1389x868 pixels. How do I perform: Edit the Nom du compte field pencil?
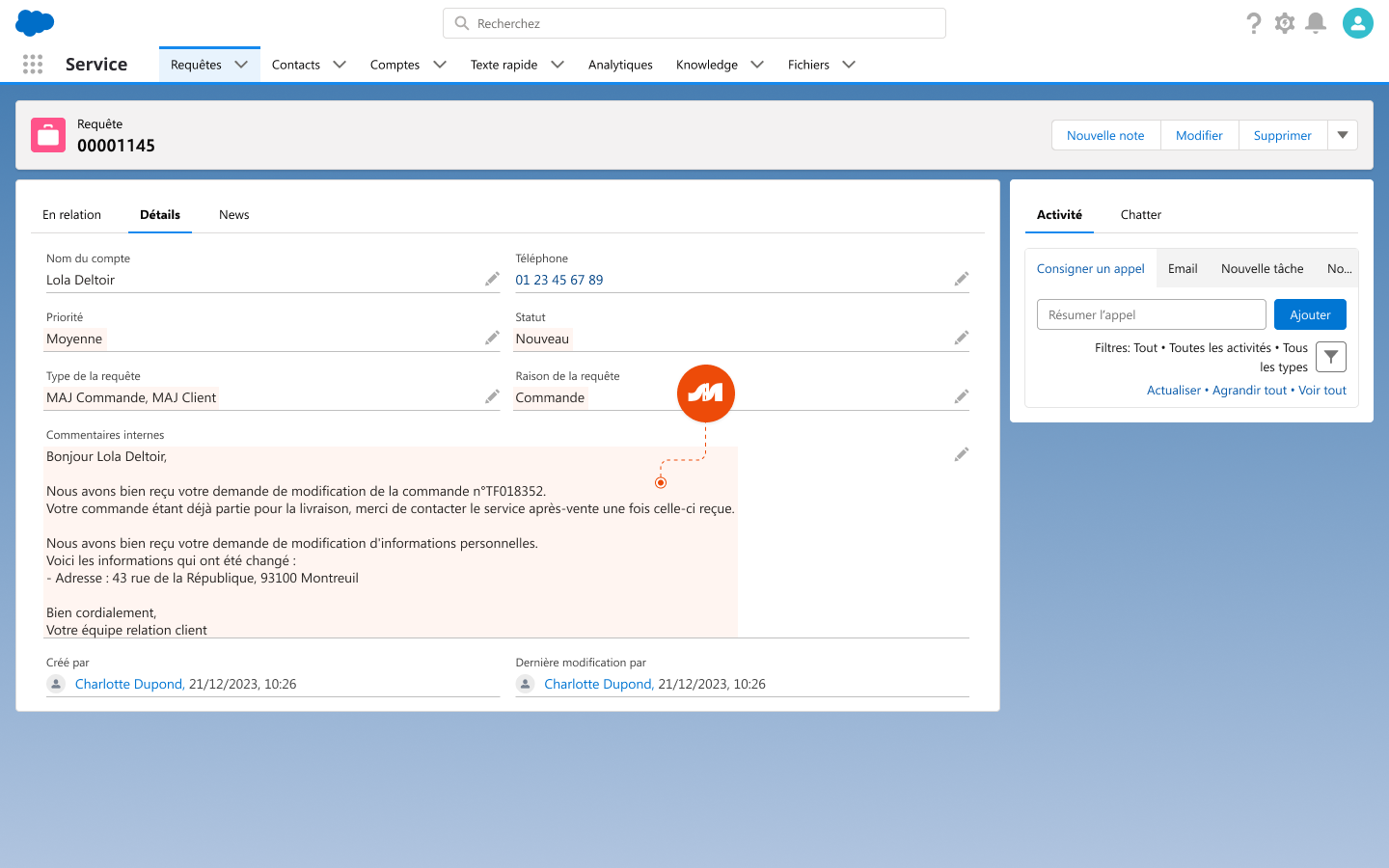[492, 279]
